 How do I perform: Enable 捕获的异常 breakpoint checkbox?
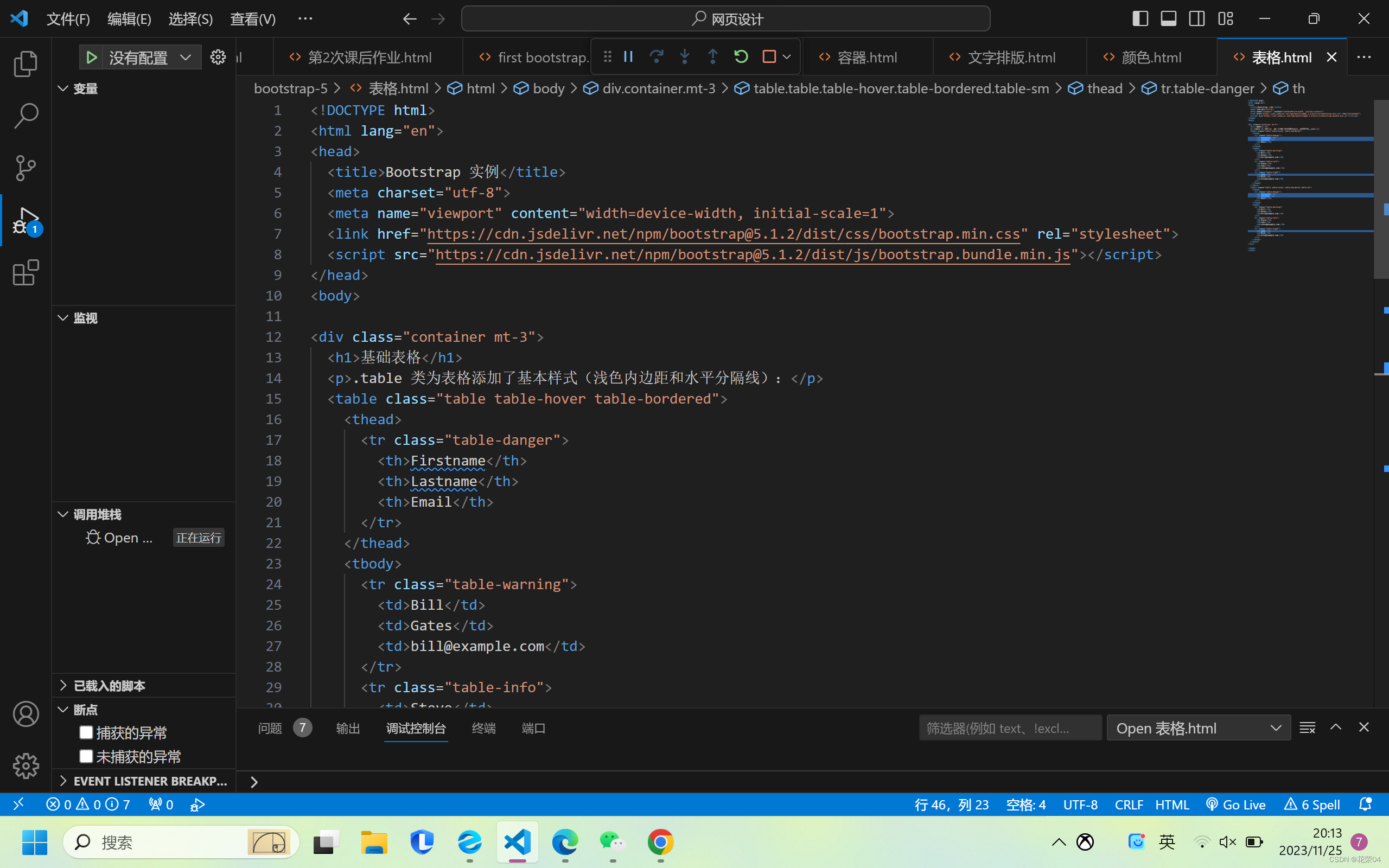[x=86, y=732]
